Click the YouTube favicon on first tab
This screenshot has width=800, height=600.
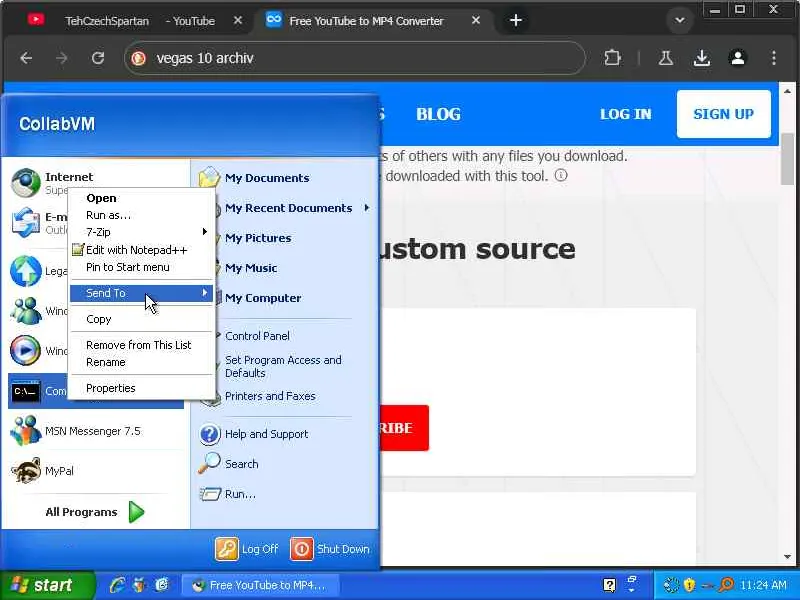click(36, 20)
